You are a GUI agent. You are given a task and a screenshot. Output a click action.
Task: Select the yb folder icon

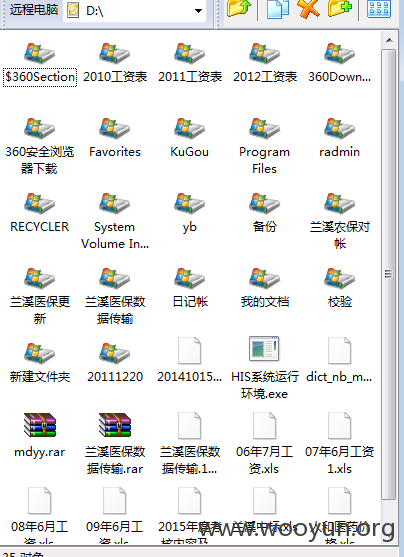(189, 204)
